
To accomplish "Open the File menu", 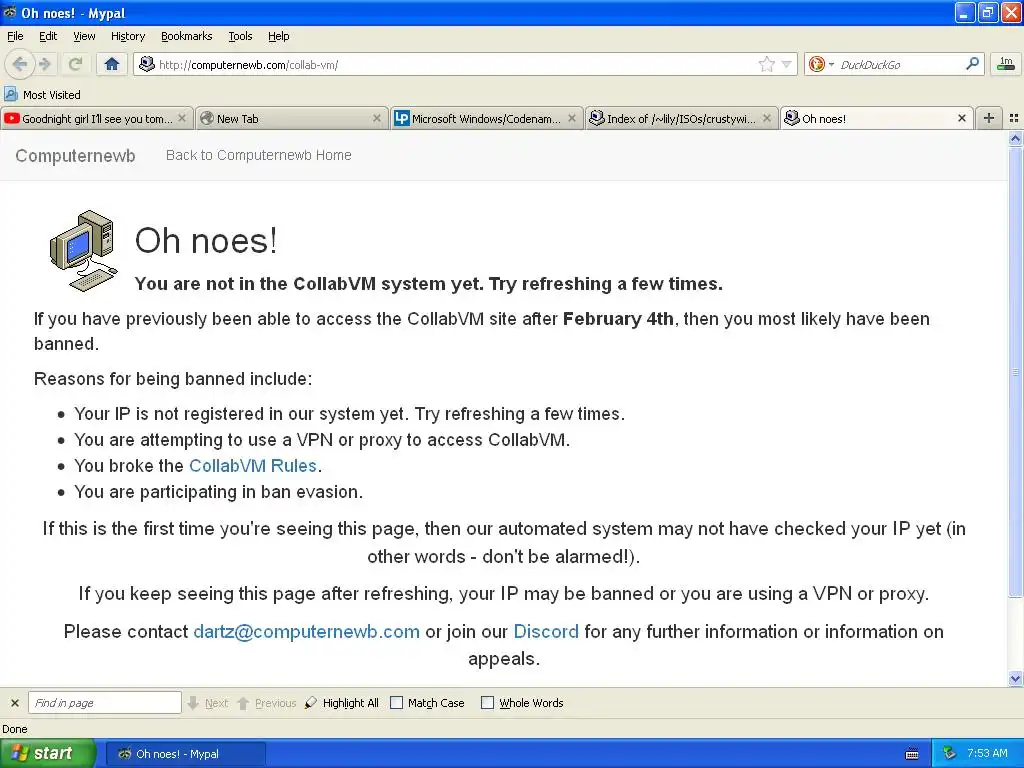I will pyautogui.click(x=15, y=36).
